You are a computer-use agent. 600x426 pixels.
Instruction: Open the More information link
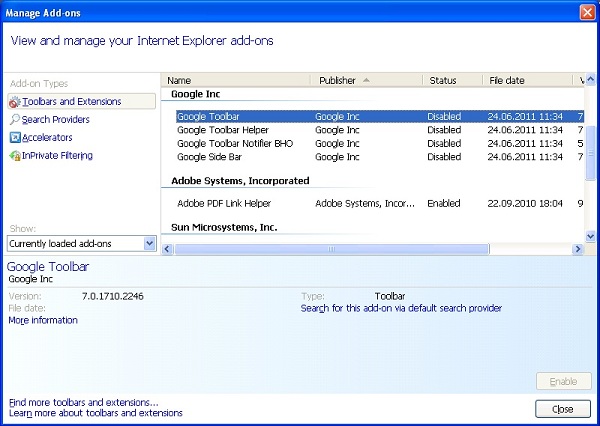43,320
